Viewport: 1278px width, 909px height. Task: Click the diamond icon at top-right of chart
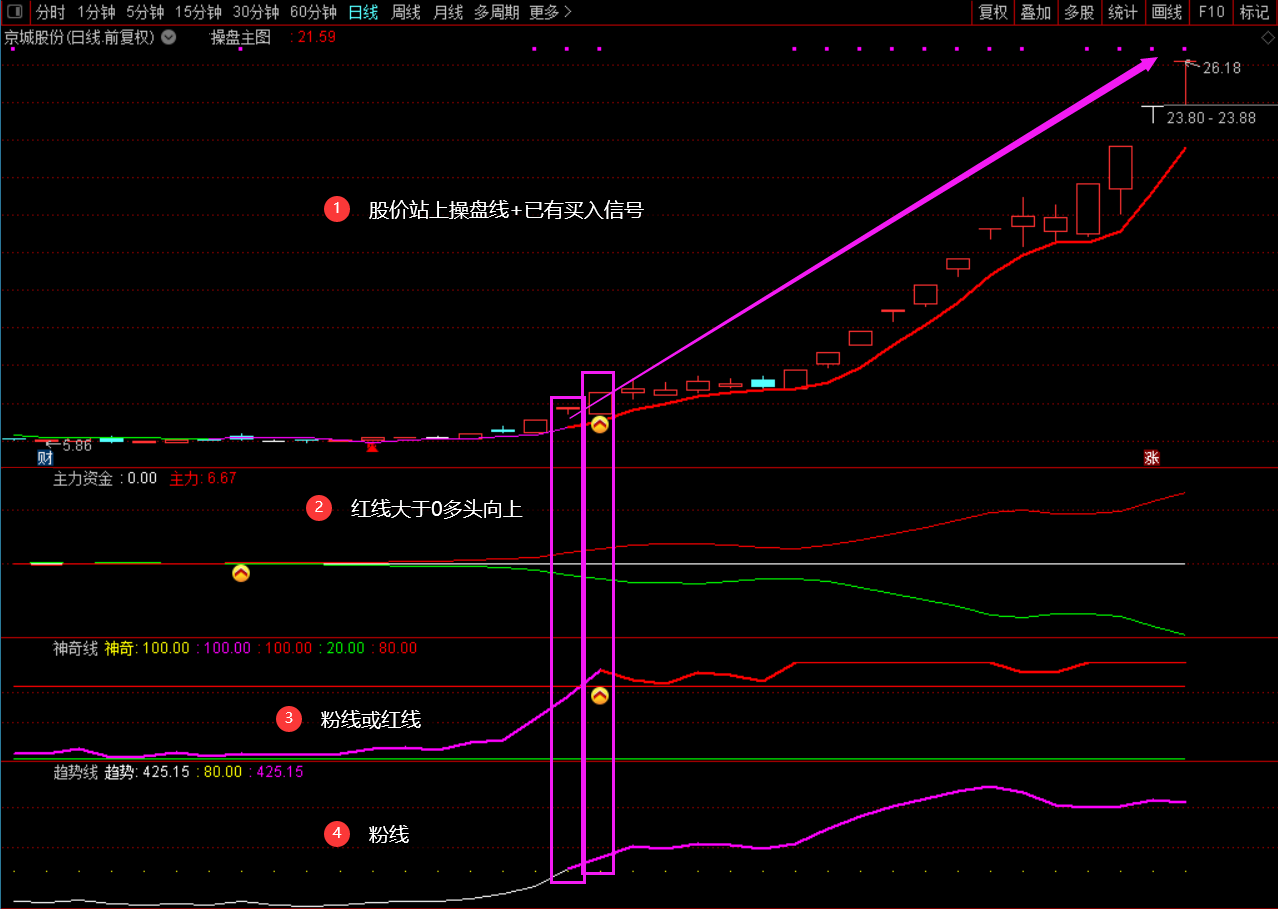click(1267, 38)
